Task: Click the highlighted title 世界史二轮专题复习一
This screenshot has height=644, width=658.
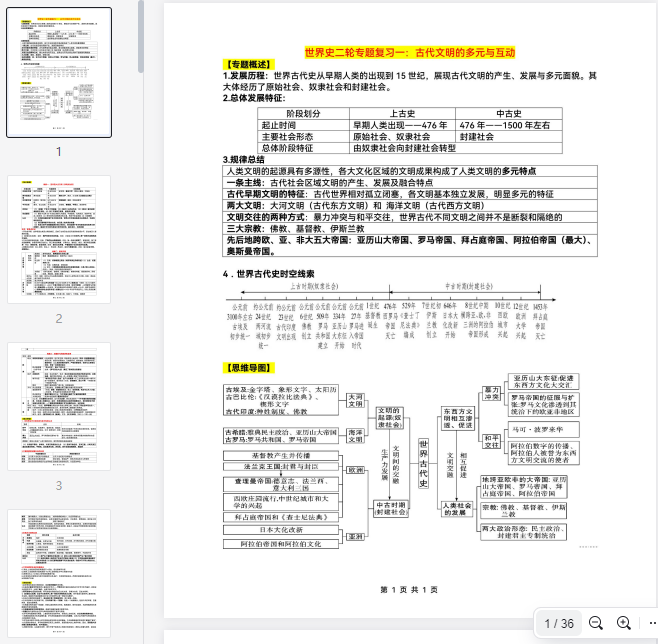Action: (409, 53)
